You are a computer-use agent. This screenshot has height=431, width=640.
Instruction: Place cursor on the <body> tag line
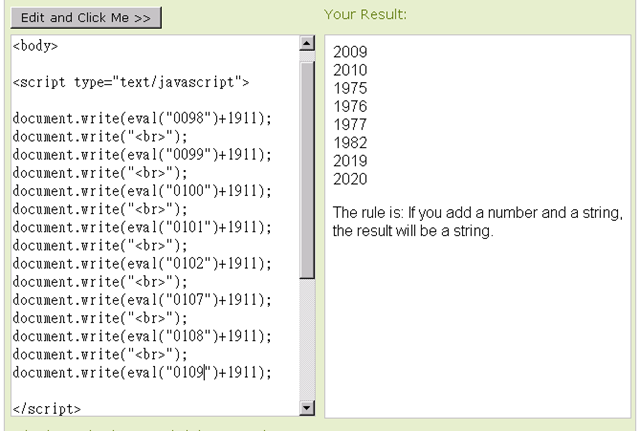35,46
